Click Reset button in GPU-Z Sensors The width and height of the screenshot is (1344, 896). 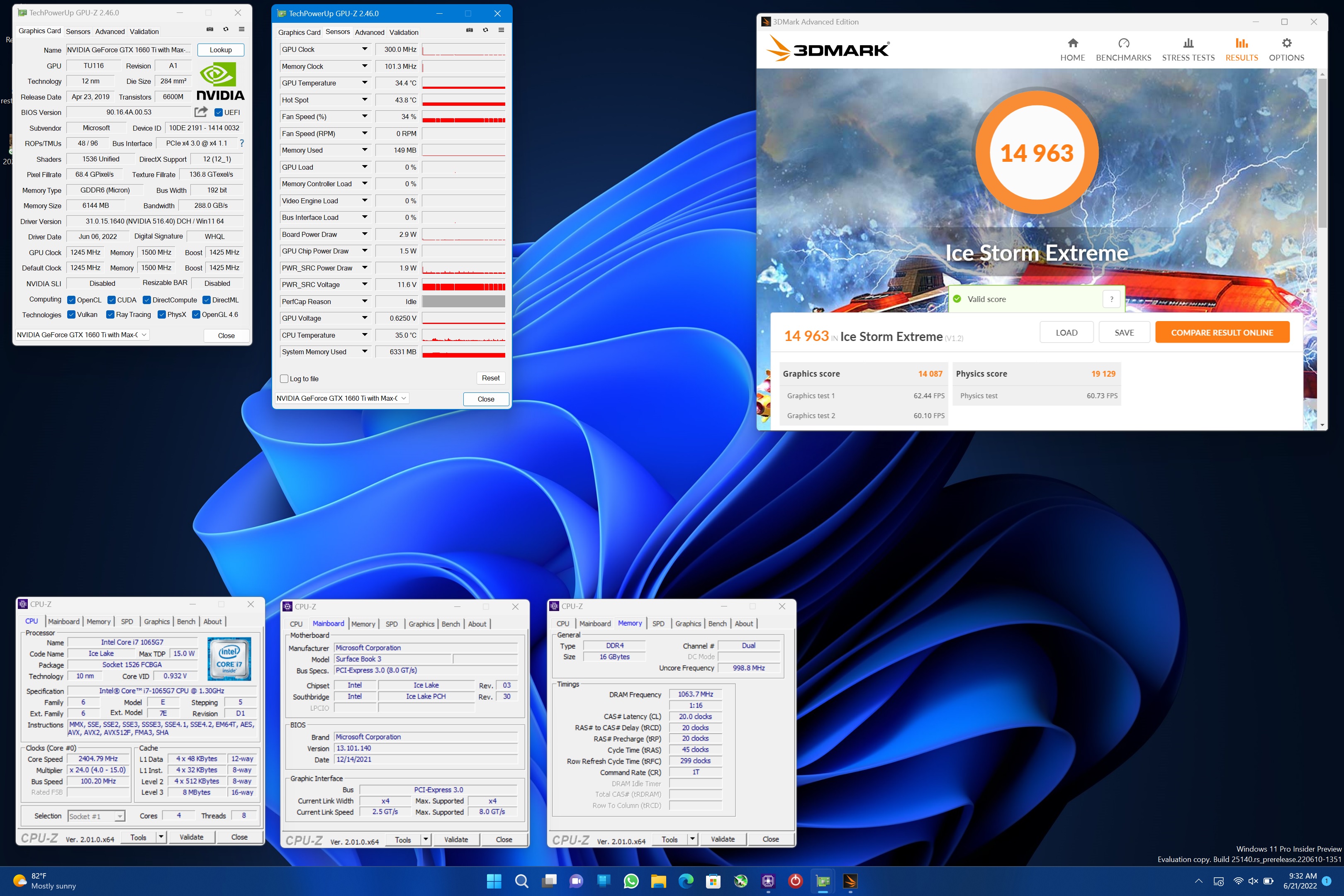490,378
